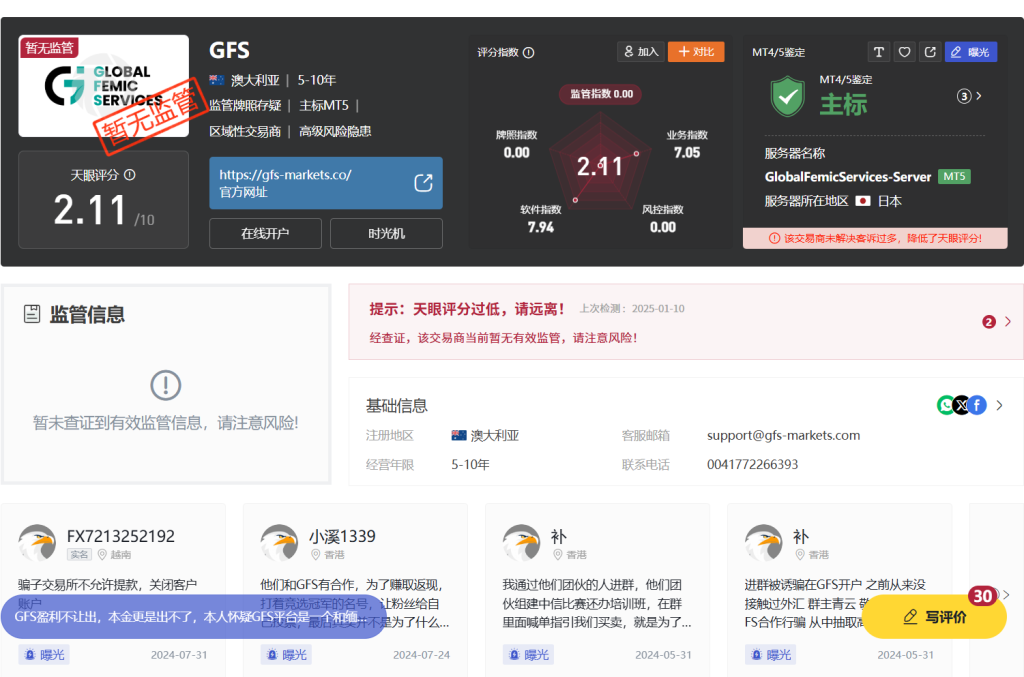Open the 在线开户 button
The image size is (1024, 677).
coord(265,234)
